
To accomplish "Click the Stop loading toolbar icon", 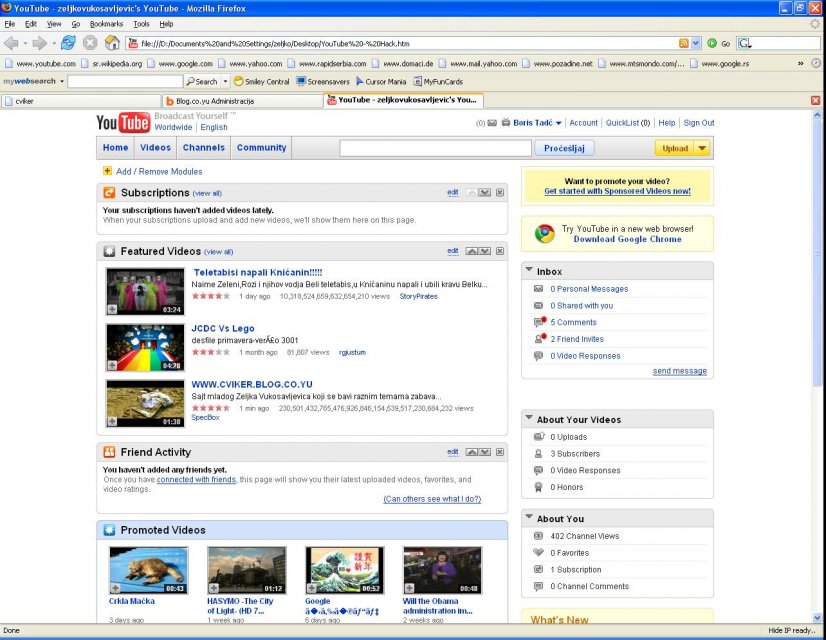I will pos(90,43).
